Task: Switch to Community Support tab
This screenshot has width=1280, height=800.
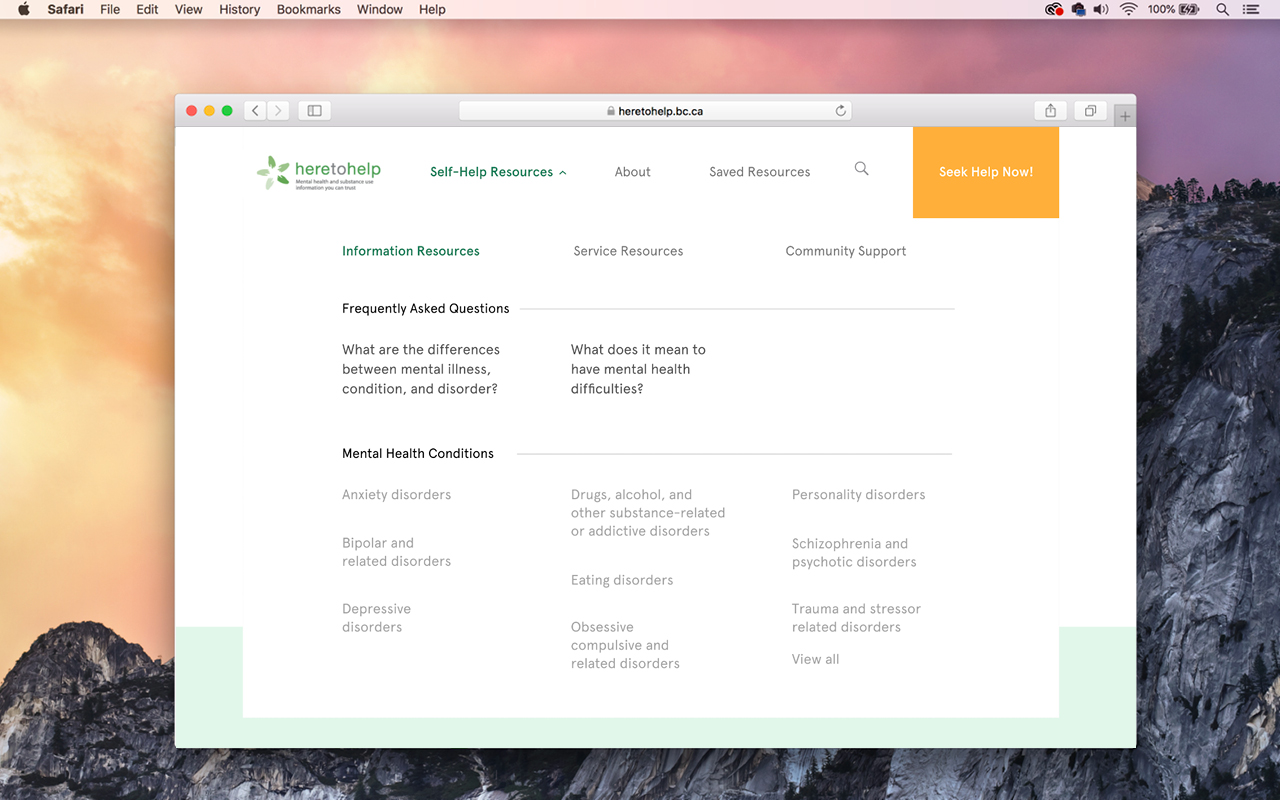Action: coord(846,251)
